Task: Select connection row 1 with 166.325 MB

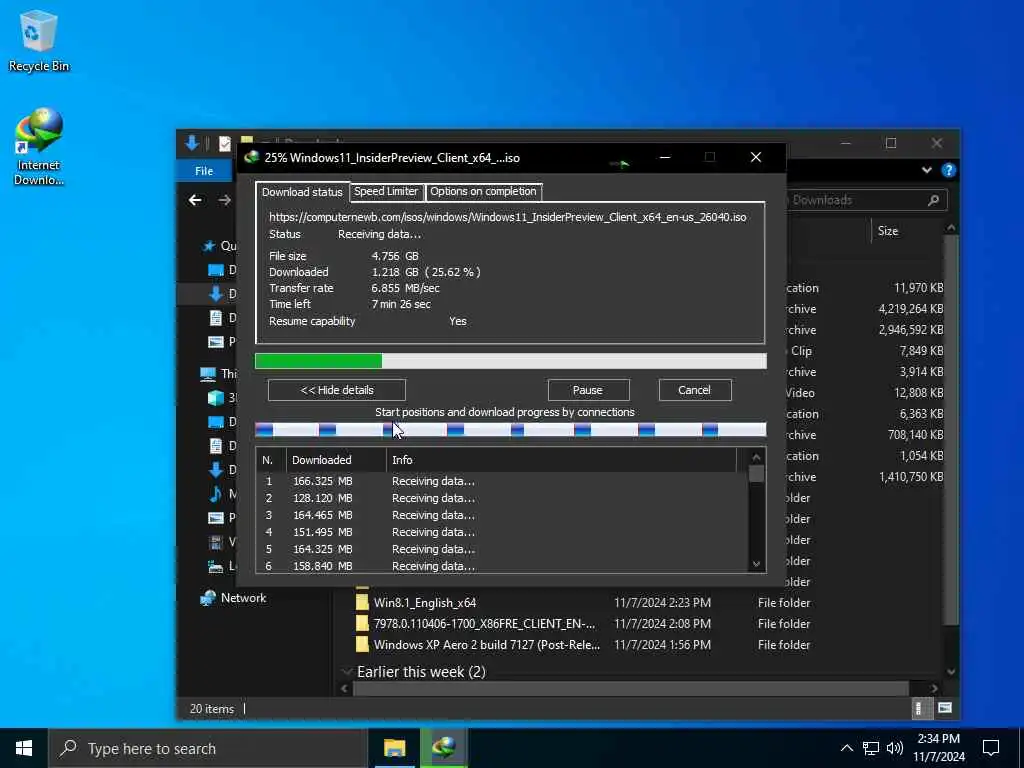Action: (502, 481)
